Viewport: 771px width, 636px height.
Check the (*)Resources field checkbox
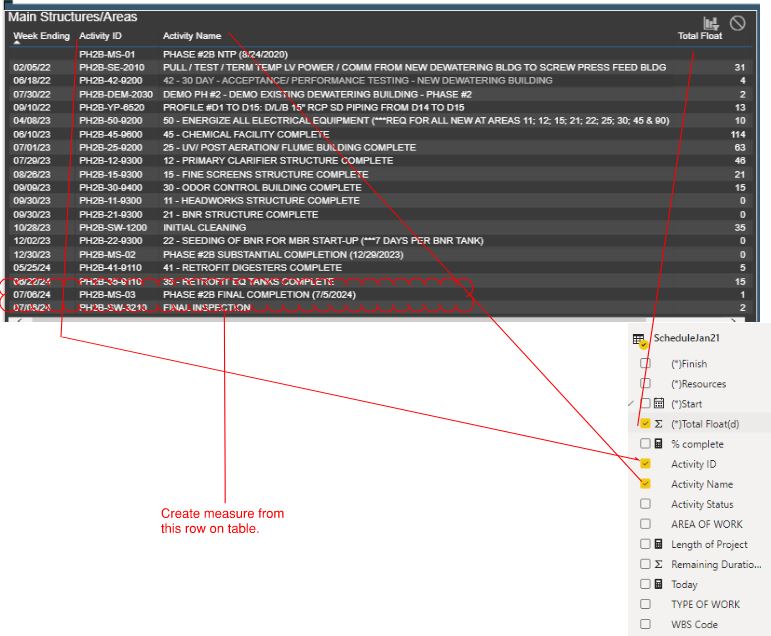coord(645,384)
